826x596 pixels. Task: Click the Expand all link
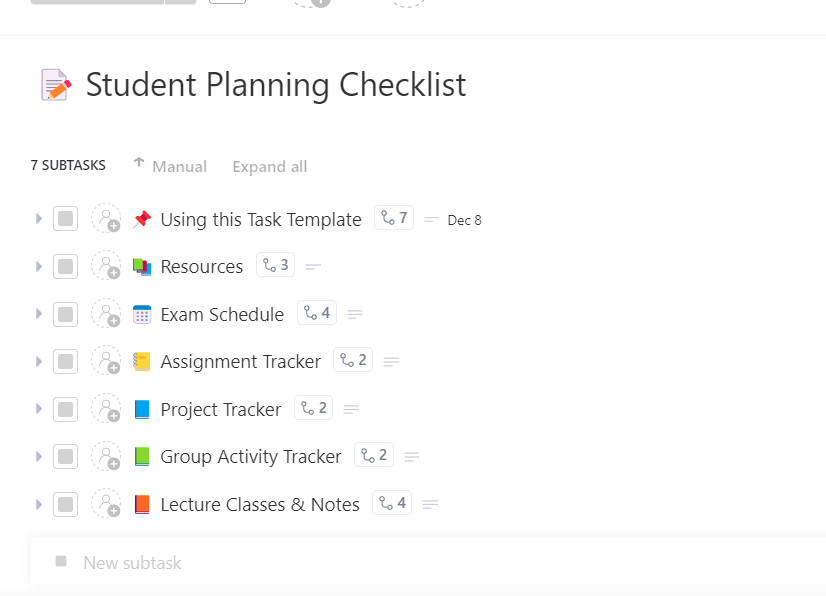(x=269, y=166)
